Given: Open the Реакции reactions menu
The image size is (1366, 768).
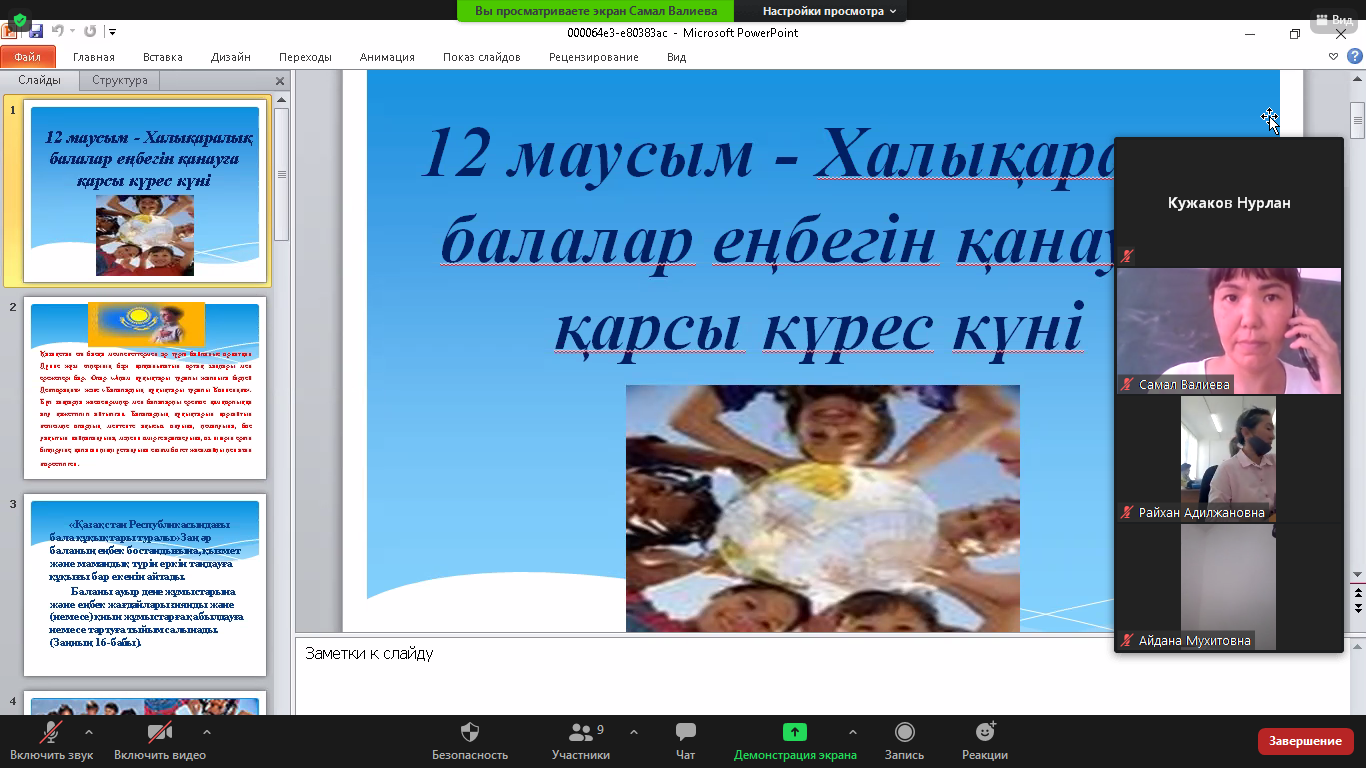Looking at the screenshot, I should click(985, 741).
